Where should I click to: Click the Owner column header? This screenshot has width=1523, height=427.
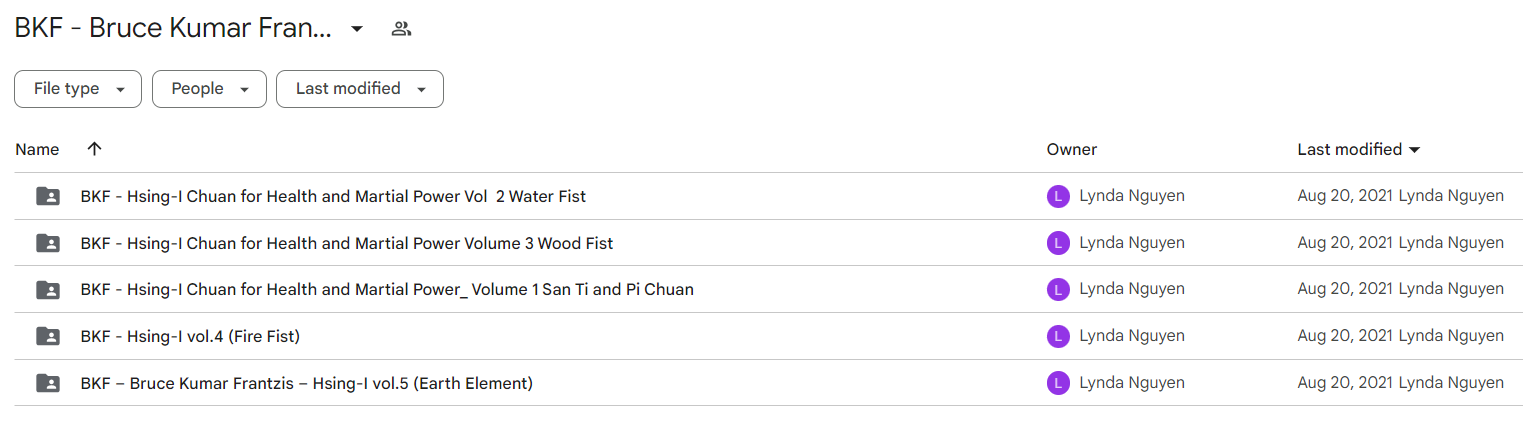[1072, 149]
